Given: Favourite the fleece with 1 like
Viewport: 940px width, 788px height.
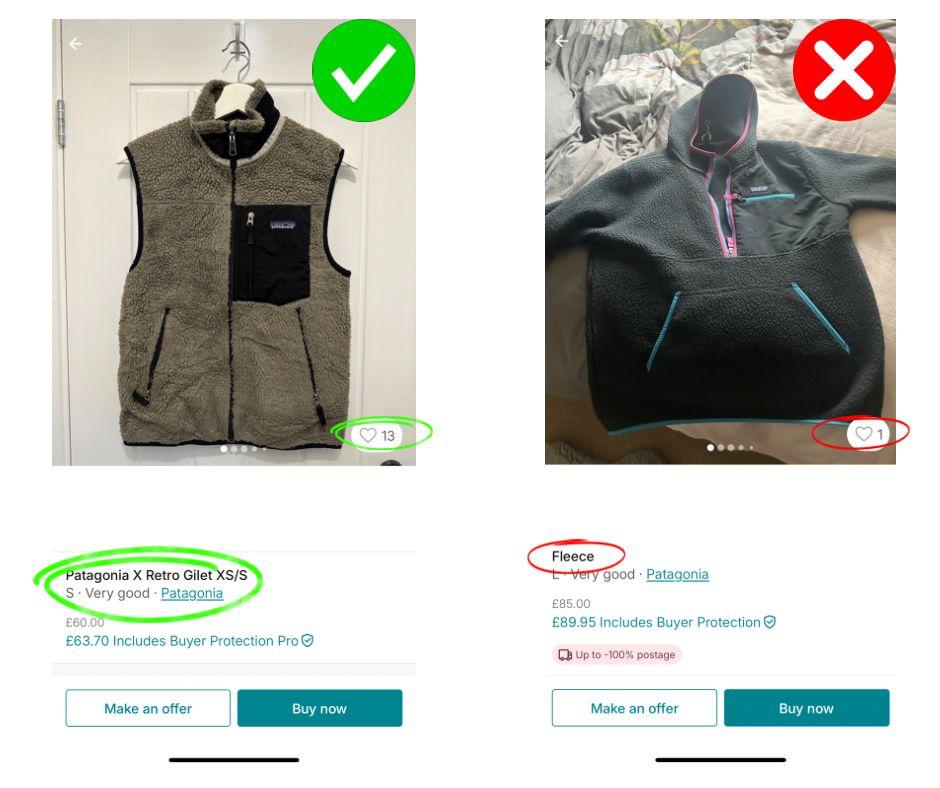Looking at the screenshot, I should tap(867, 434).
